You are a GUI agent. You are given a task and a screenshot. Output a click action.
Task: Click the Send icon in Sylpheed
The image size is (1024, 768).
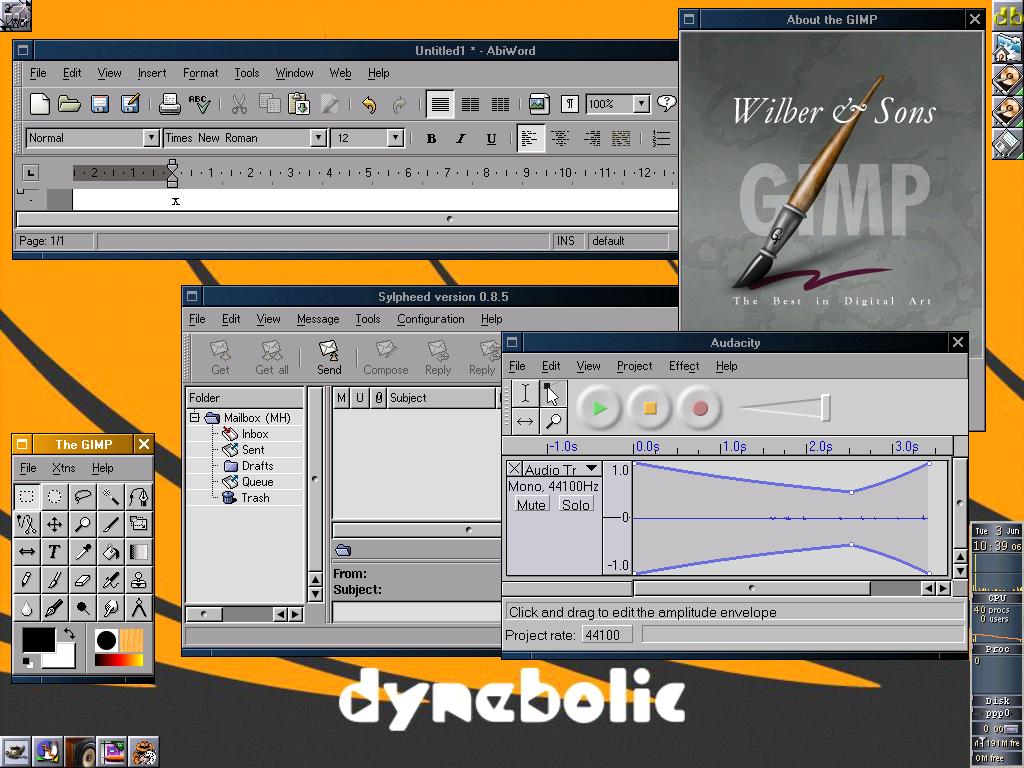pos(329,357)
